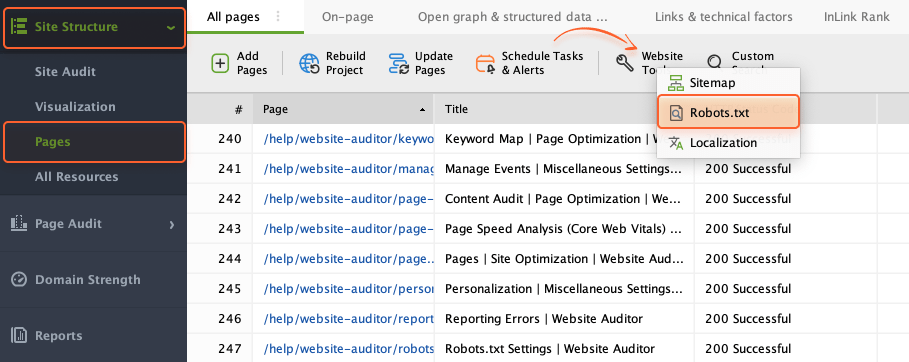The image size is (909, 362).
Task: Click the Domain Strength gauge icon
Action: coord(19,280)
